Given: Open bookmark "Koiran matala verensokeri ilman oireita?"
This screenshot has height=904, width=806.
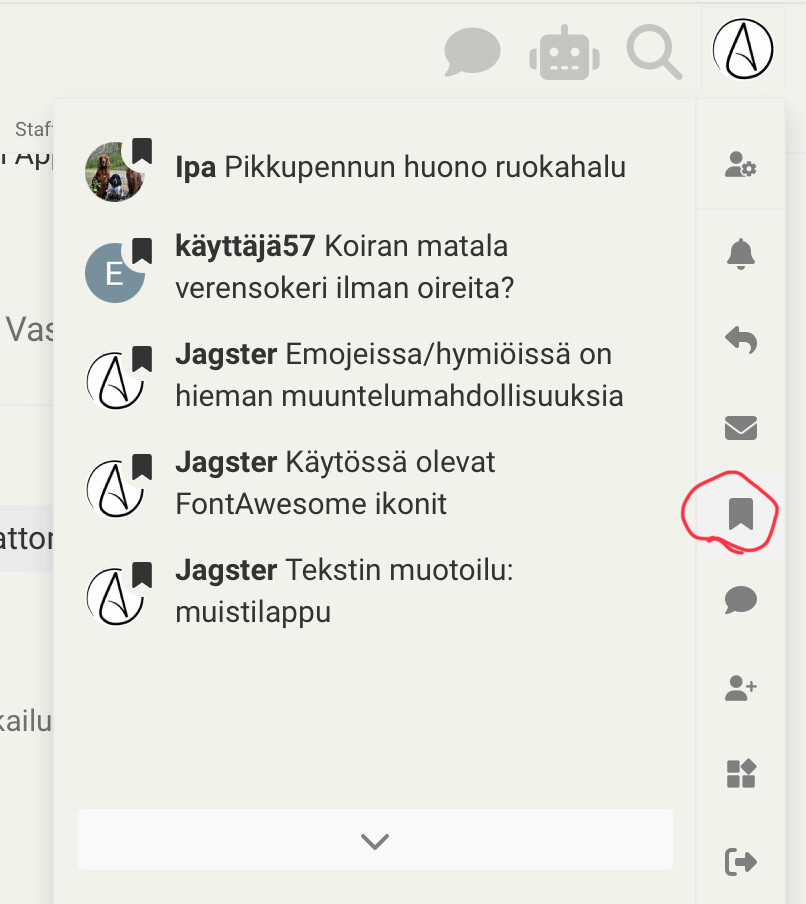Looking at the screenshot, I should click(400, 267).
